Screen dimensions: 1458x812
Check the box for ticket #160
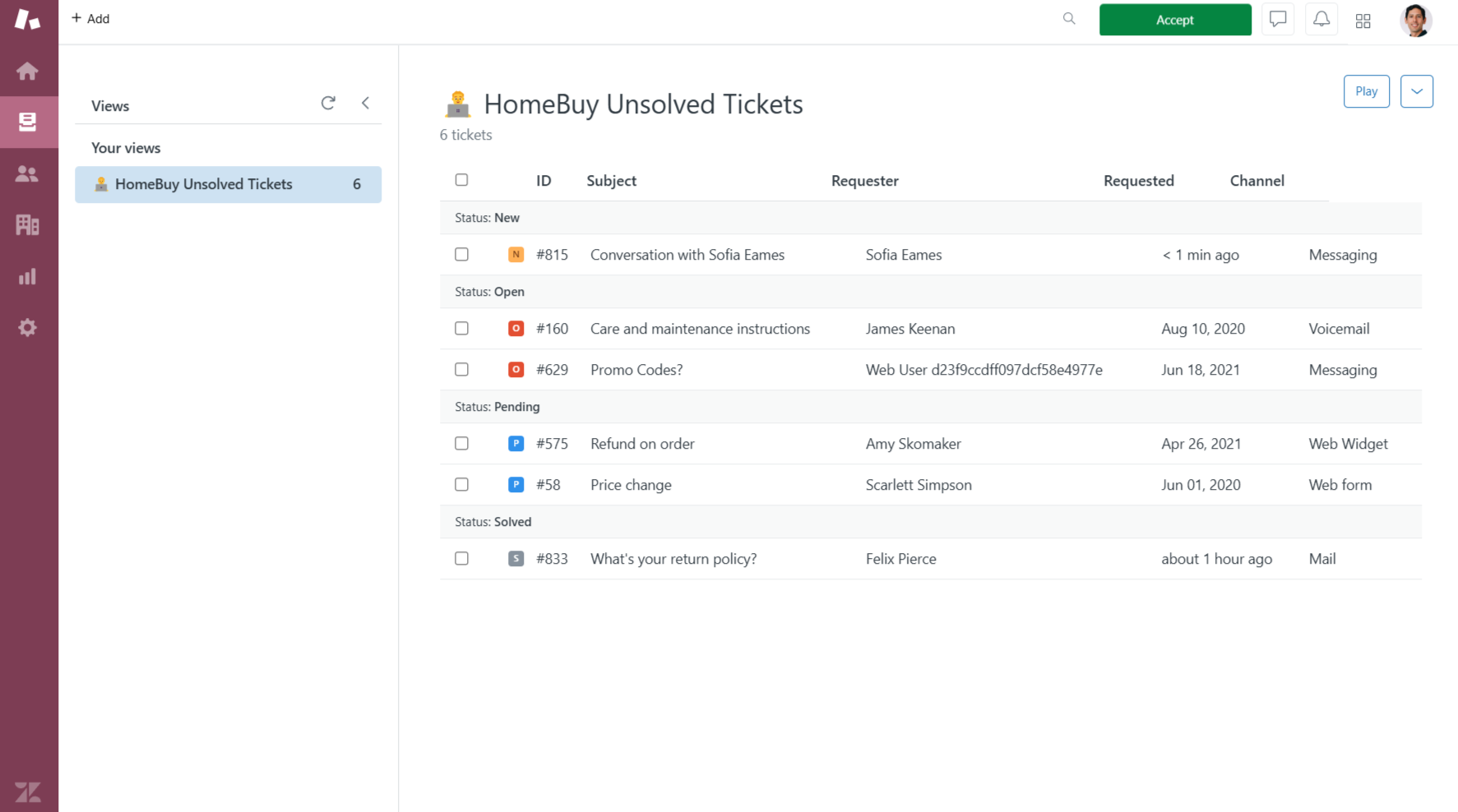[461, 329]
